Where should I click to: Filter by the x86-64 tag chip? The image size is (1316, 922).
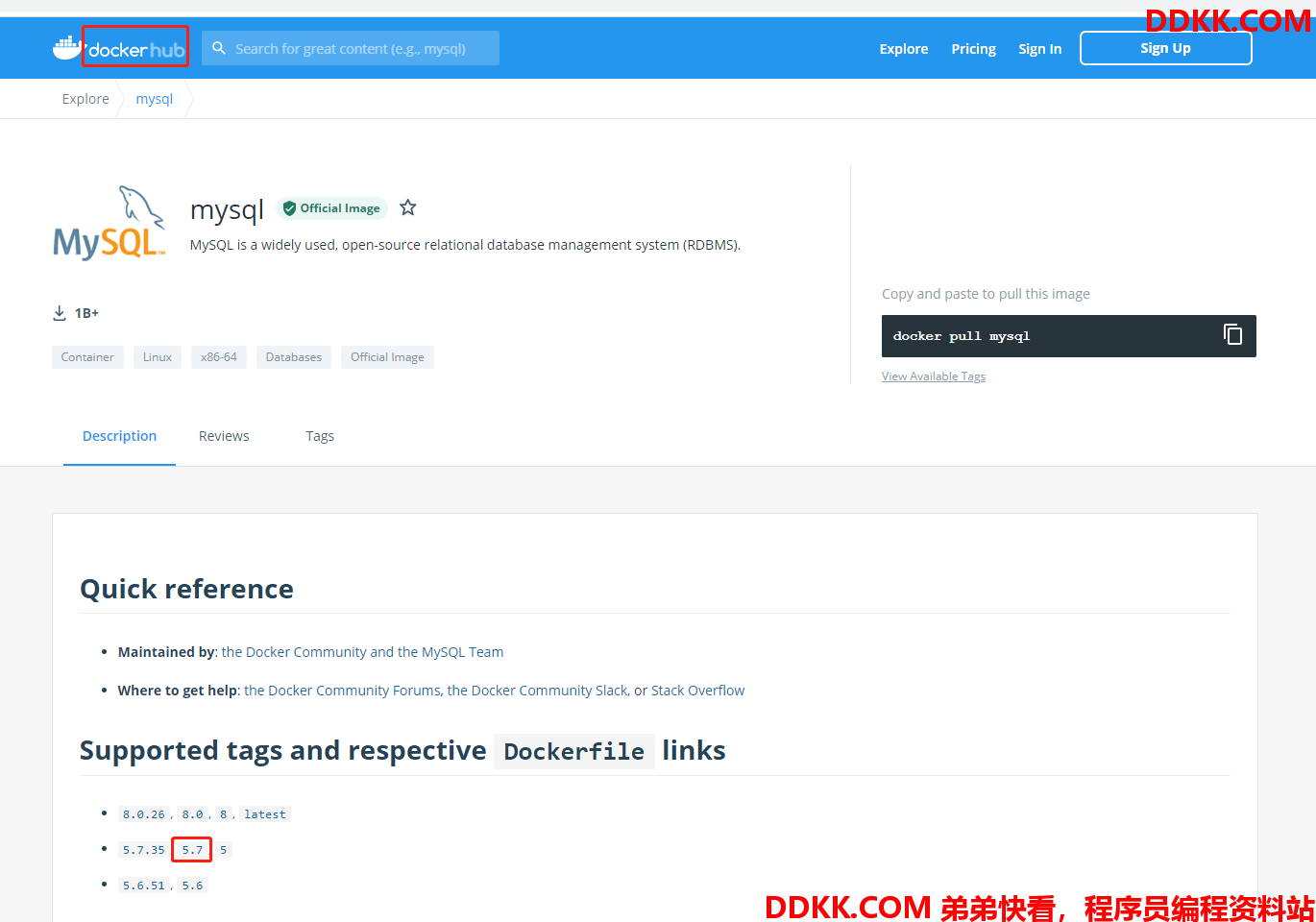pos(219,357)
